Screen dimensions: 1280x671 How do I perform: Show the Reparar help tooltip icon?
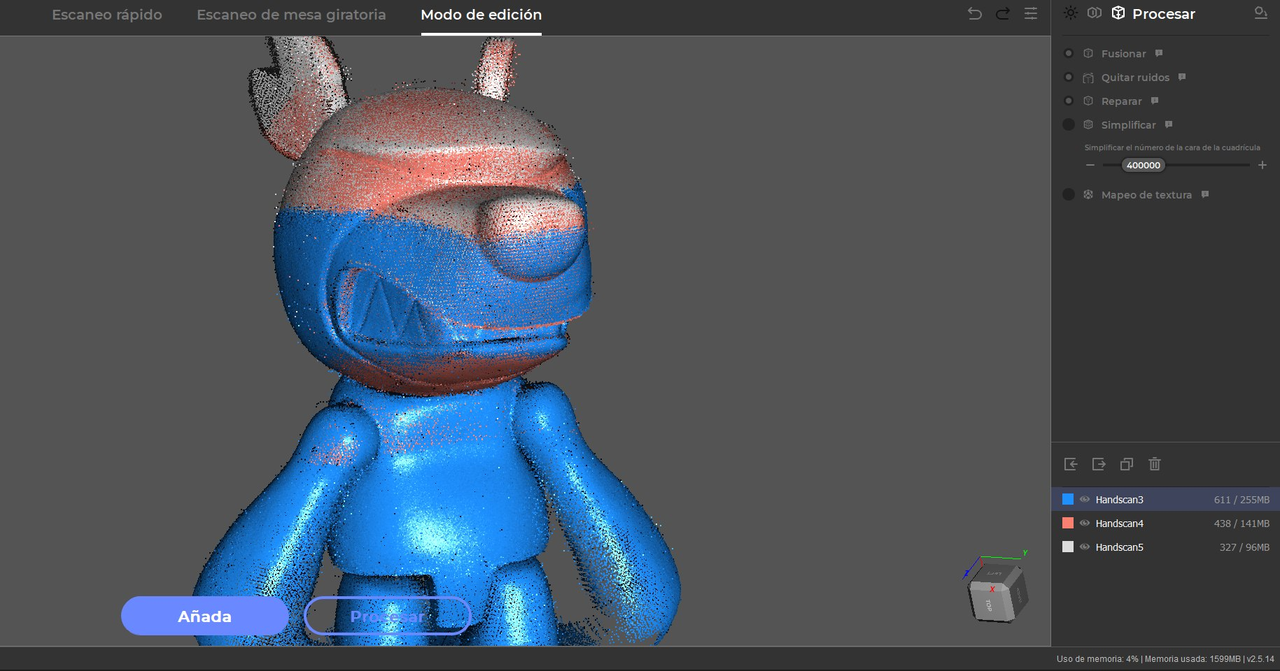tap(1155, 101)
